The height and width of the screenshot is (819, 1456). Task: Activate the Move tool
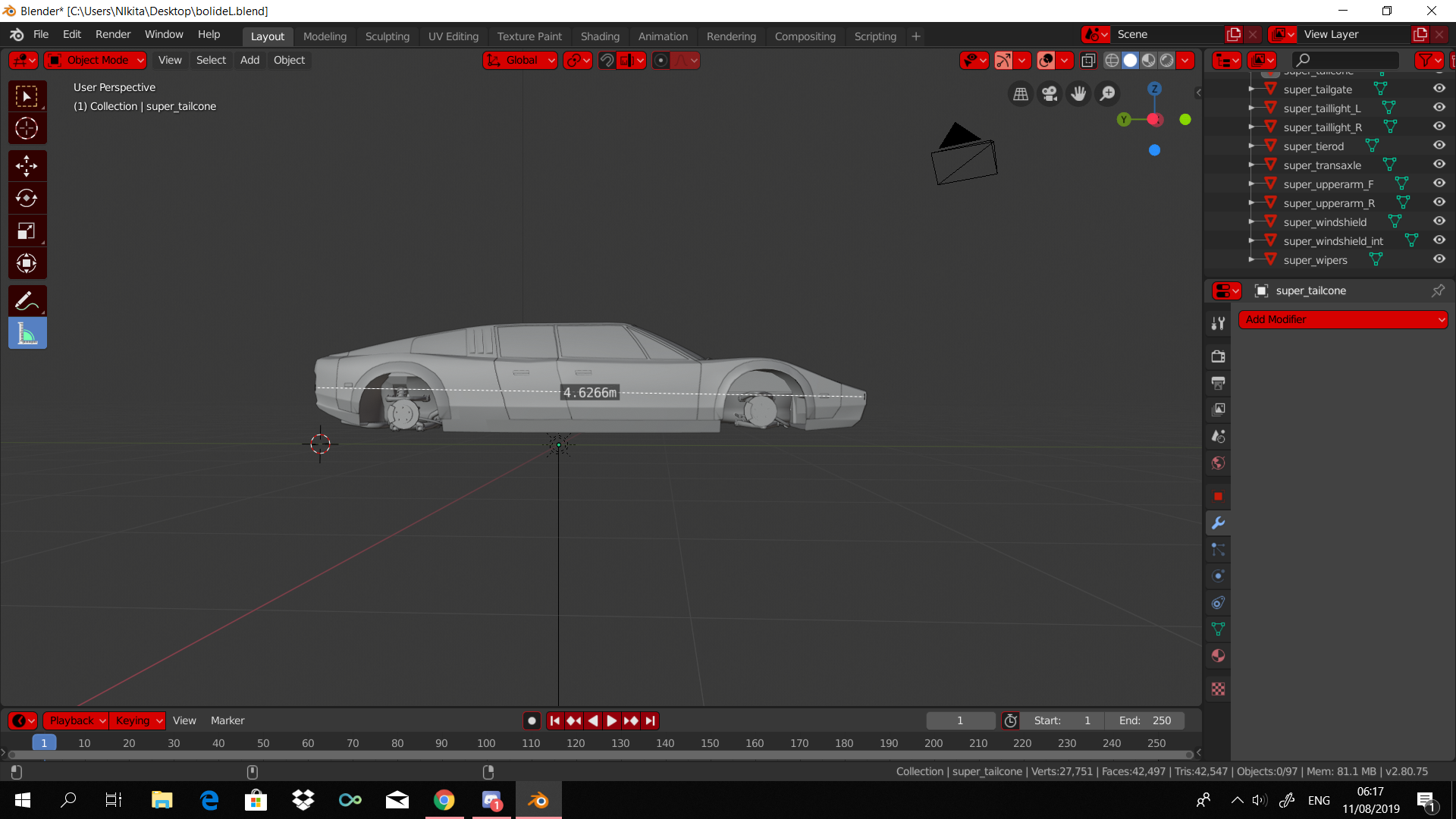click(x=27, y=166)
